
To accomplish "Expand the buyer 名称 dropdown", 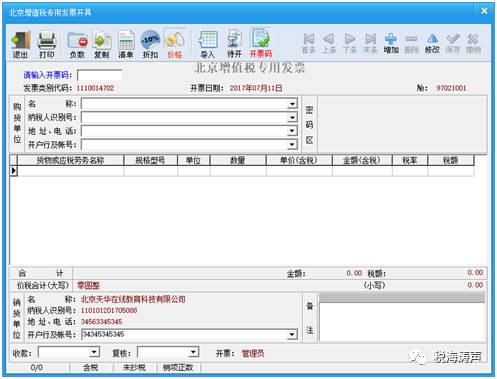I will coord(292,104).
